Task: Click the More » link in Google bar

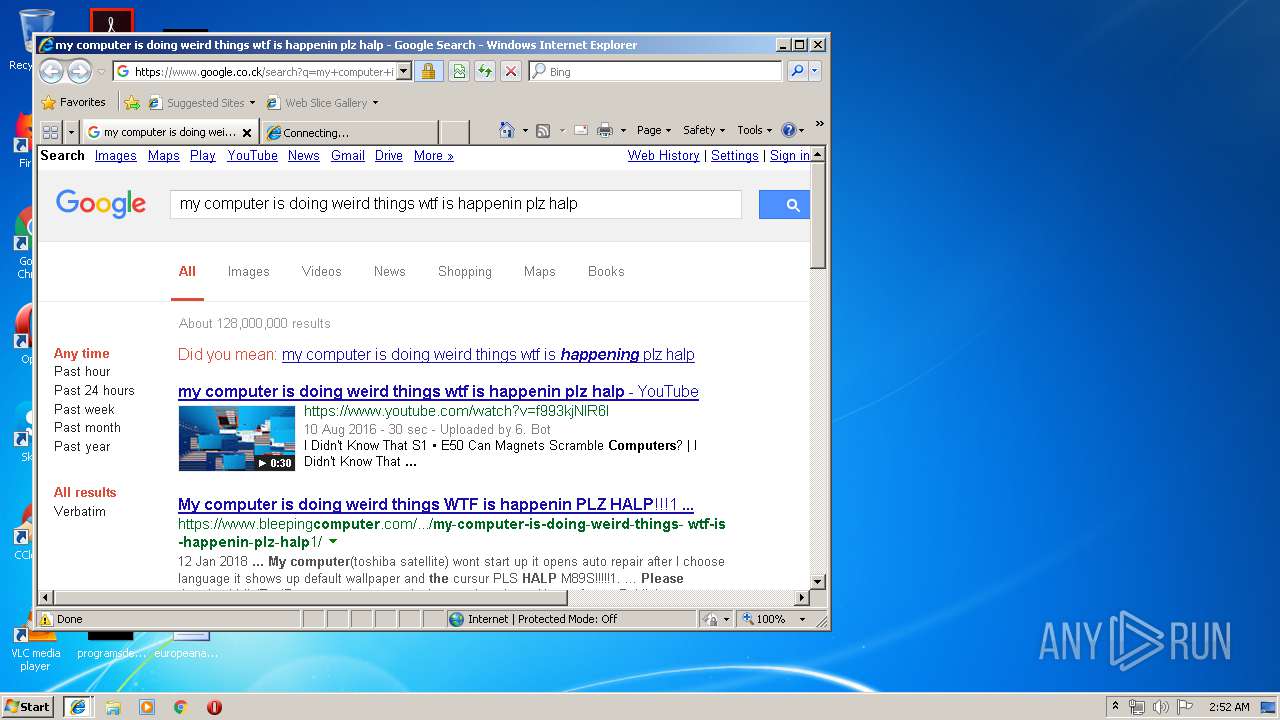Action: [x=434, y=155]
